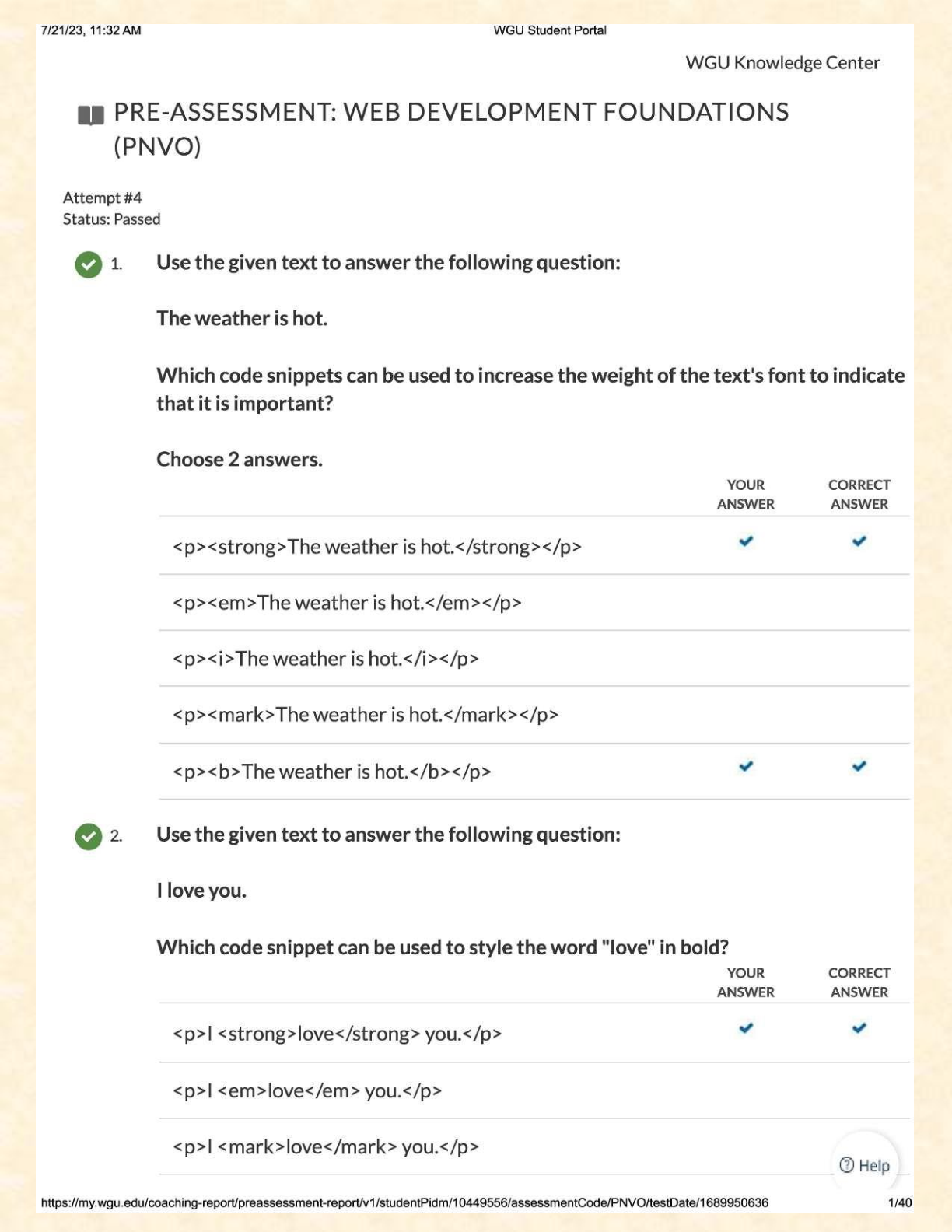Click Correct Answer checkmark for strong love row
The image size is (952, 1232).
click(859, 1028)
